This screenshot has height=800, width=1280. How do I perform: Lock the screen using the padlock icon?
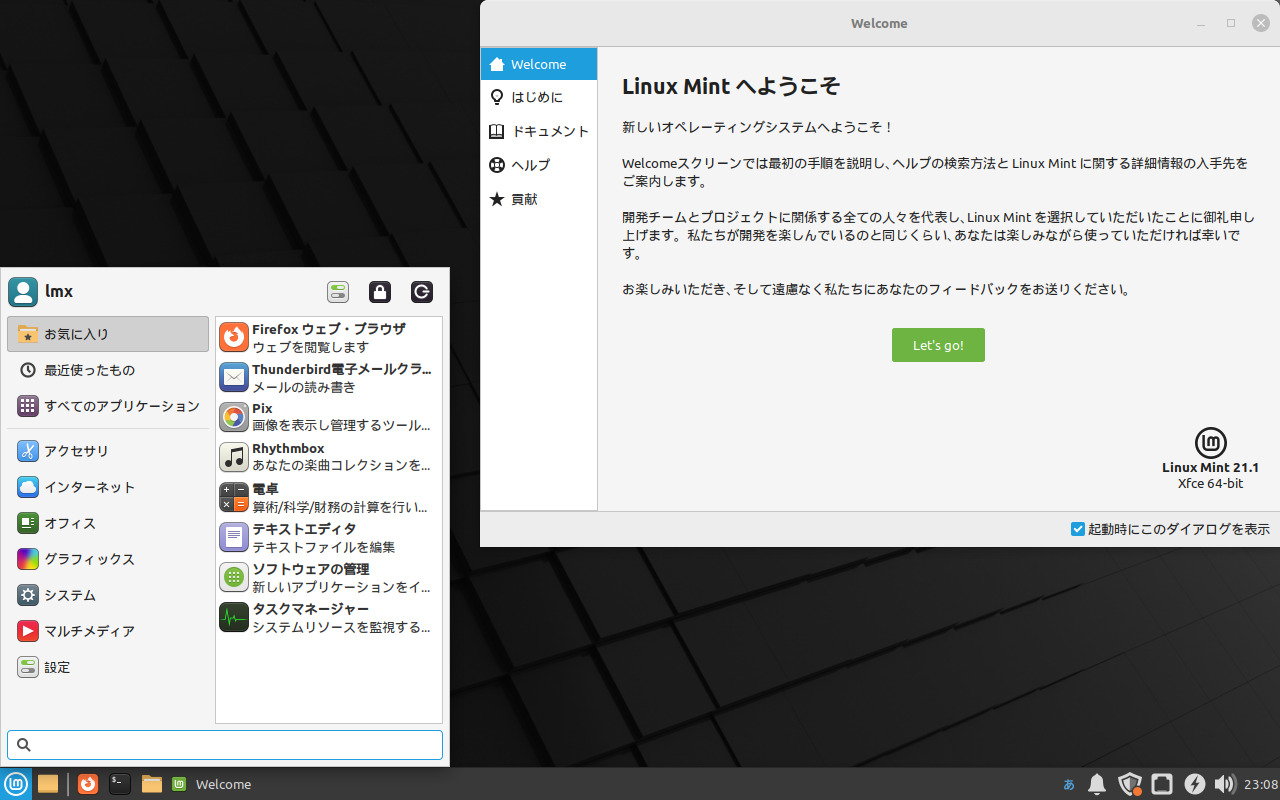[x=379, y=291]
